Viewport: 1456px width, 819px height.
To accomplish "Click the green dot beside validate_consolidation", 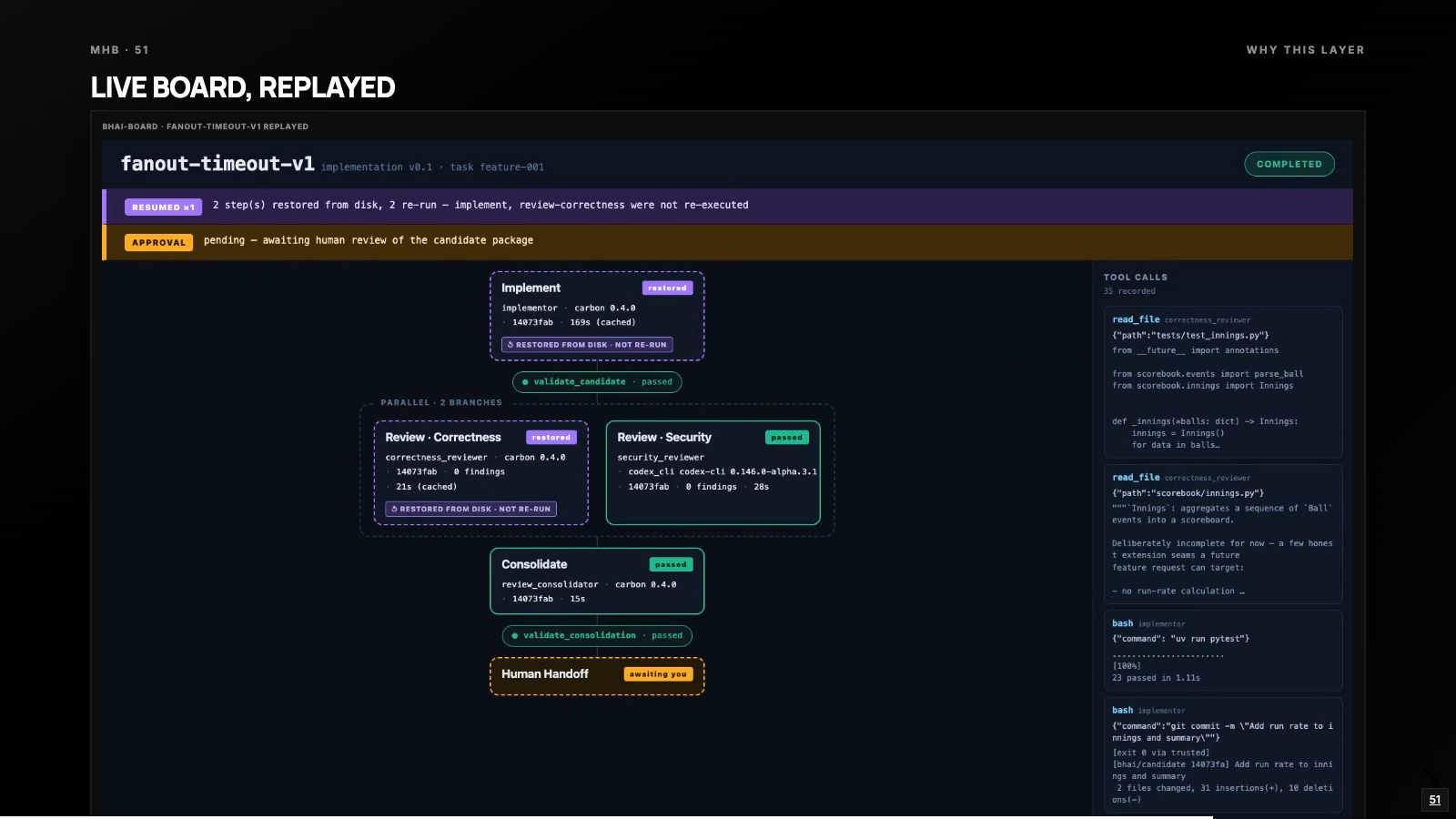I will click(x=515, y=636).
